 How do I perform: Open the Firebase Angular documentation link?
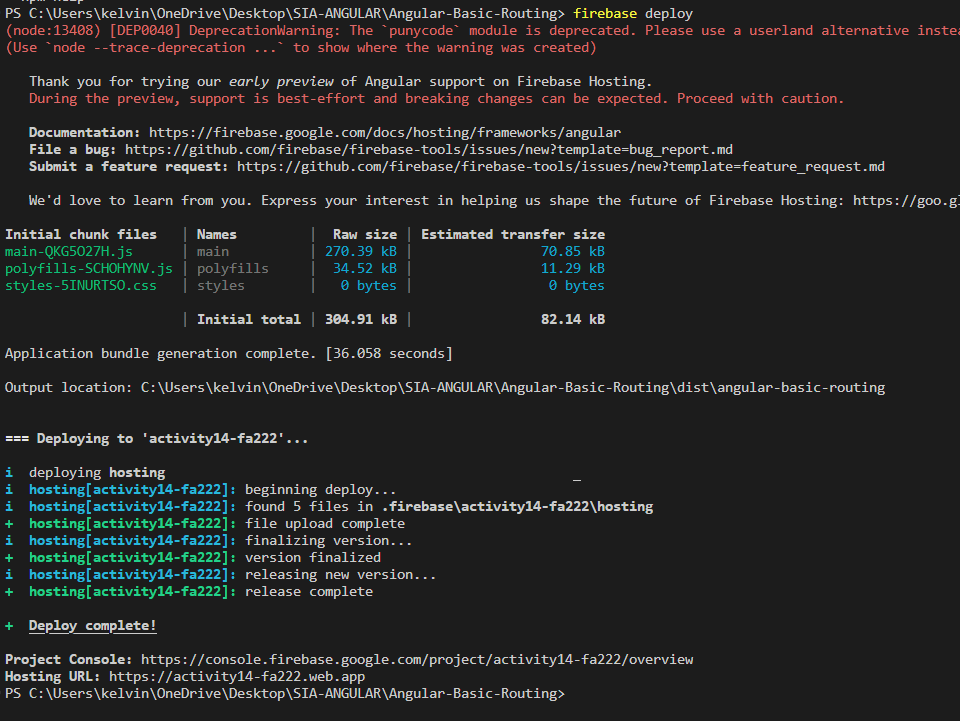[x=384, y=132]
